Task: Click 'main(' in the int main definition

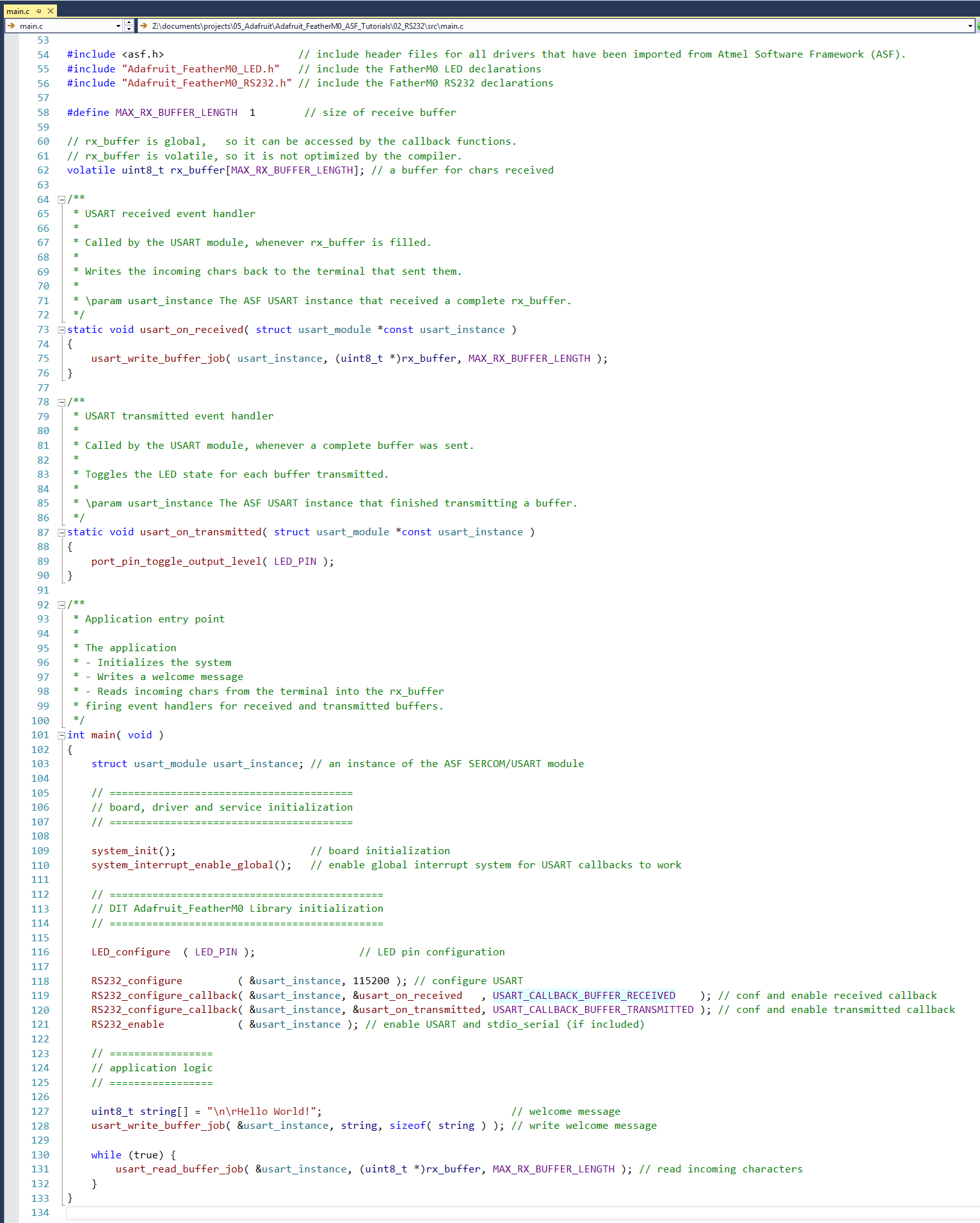Action: [x=106, y=735]
